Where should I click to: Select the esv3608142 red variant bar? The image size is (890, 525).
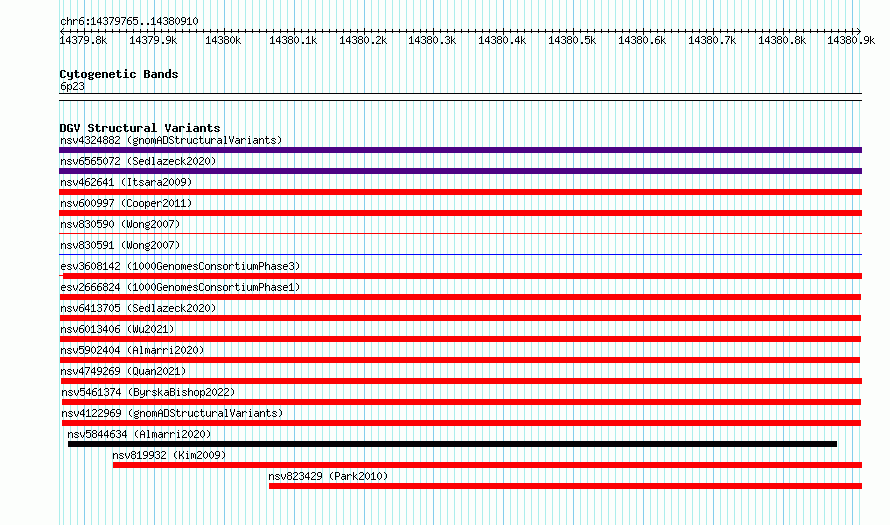pos(460,276)
